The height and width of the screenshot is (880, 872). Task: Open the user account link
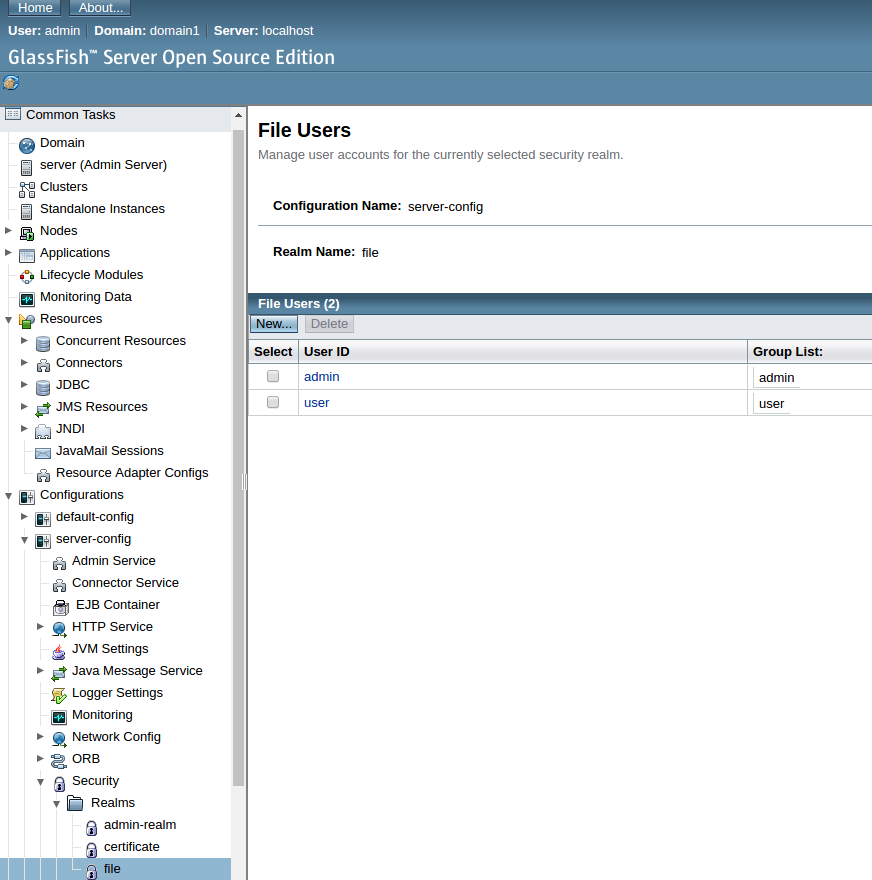click(316, 402)
